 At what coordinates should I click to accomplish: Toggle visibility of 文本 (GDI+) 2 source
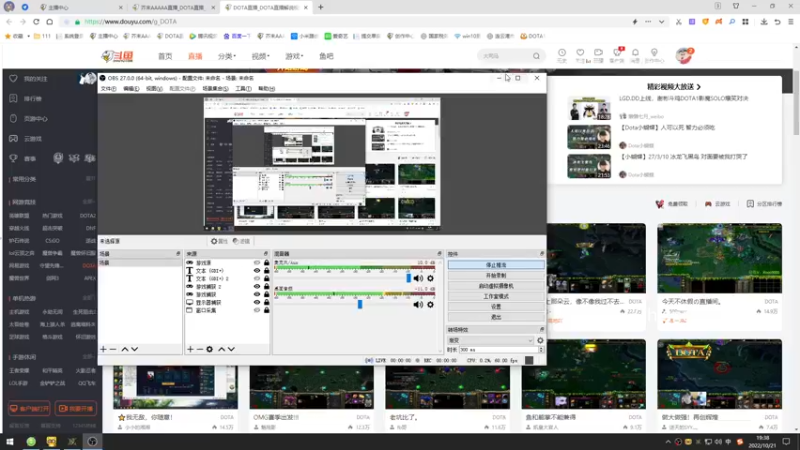click(257, 279)
